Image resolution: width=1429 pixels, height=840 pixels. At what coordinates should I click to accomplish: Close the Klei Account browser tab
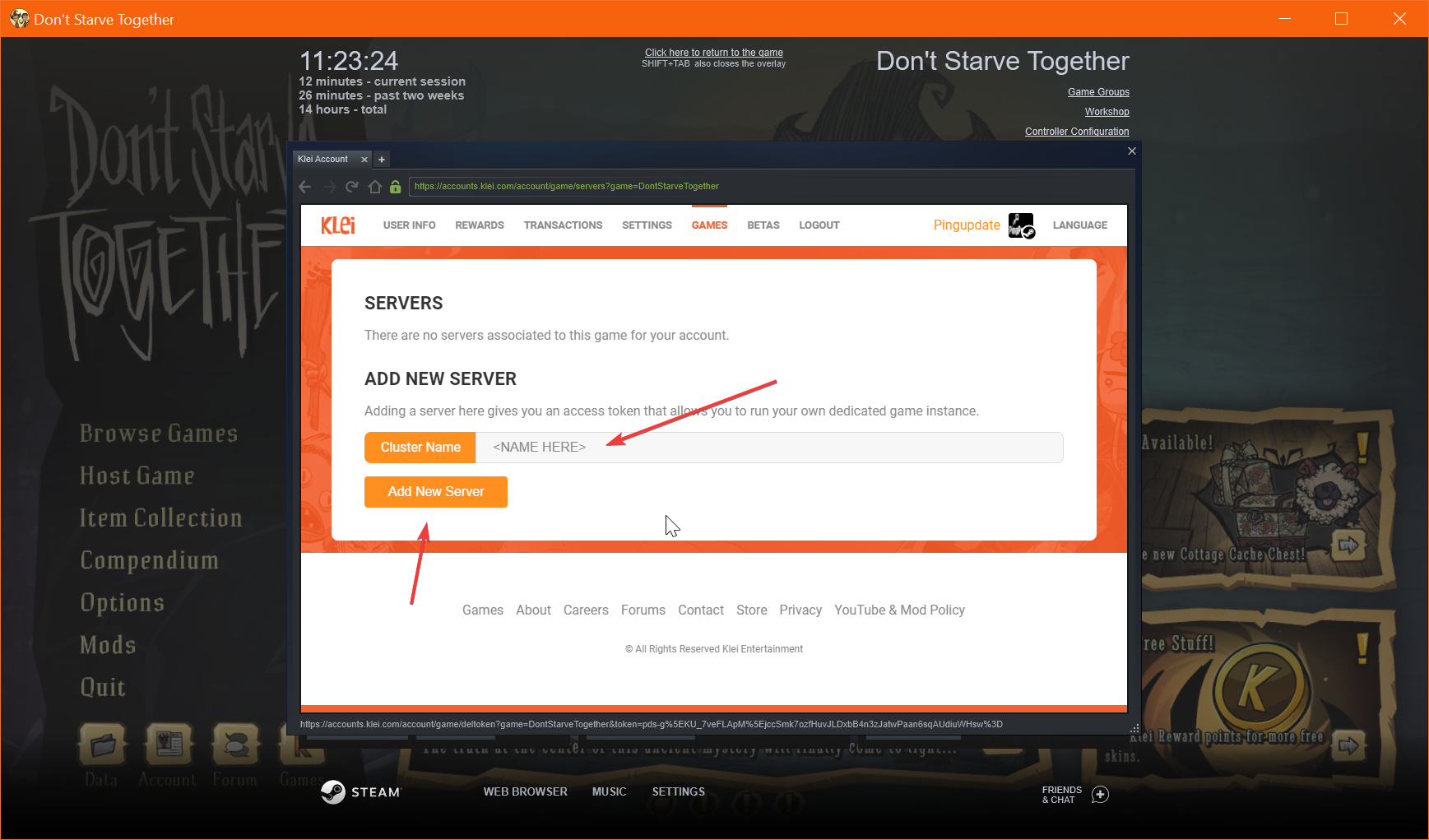364,160
